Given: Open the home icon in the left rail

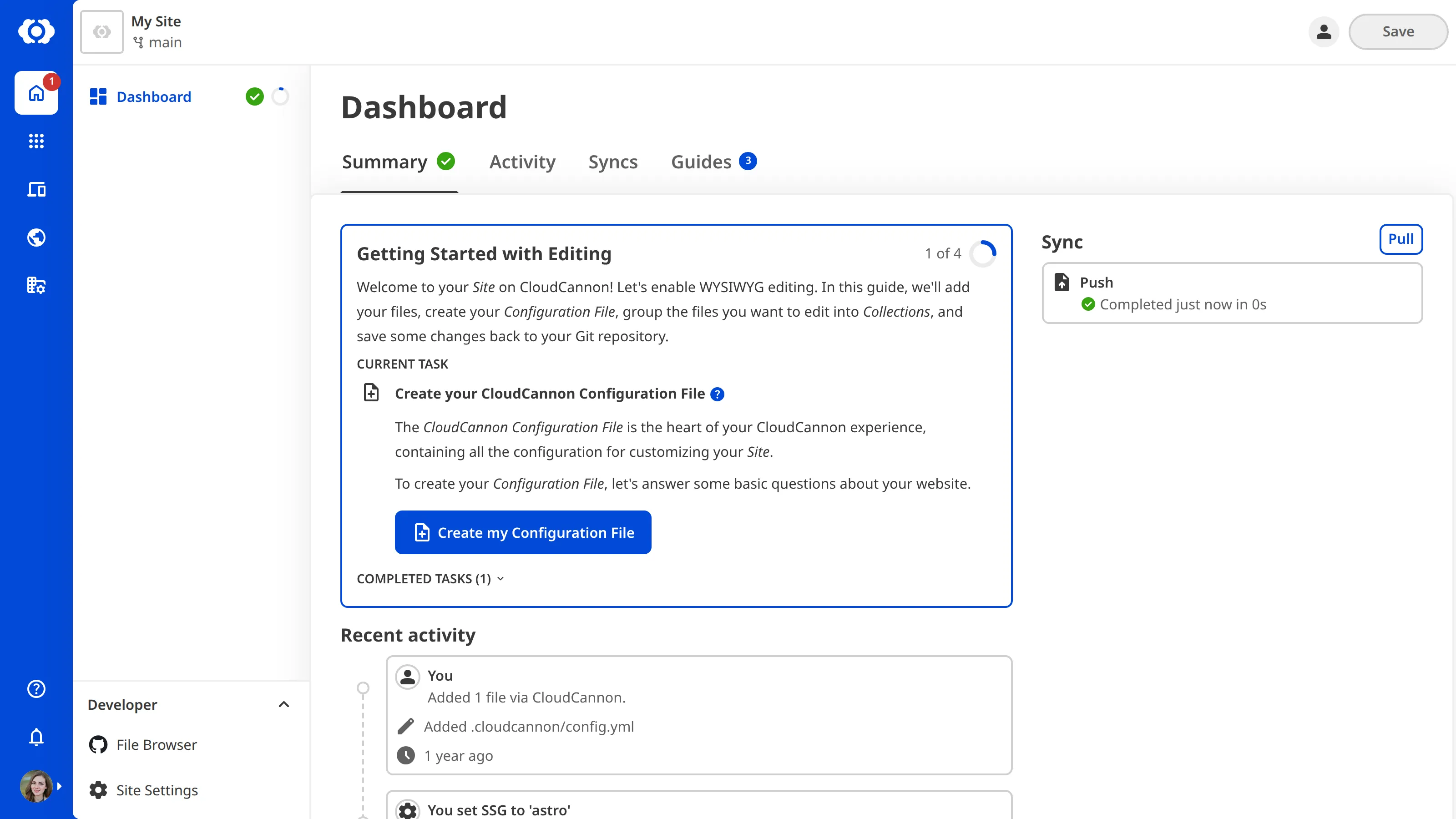Looking at the screenshot, I should pyautogui.click(x=36, y=93).
